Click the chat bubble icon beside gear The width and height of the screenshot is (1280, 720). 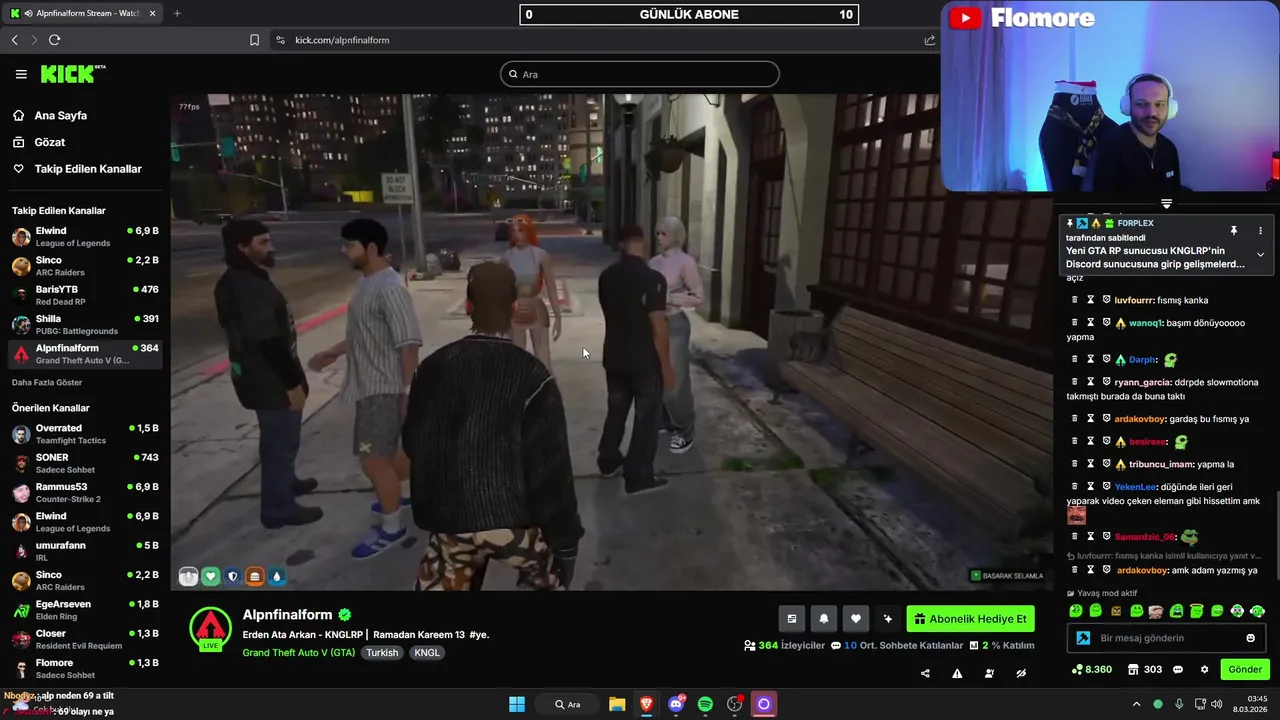[x=1178, y=670]
